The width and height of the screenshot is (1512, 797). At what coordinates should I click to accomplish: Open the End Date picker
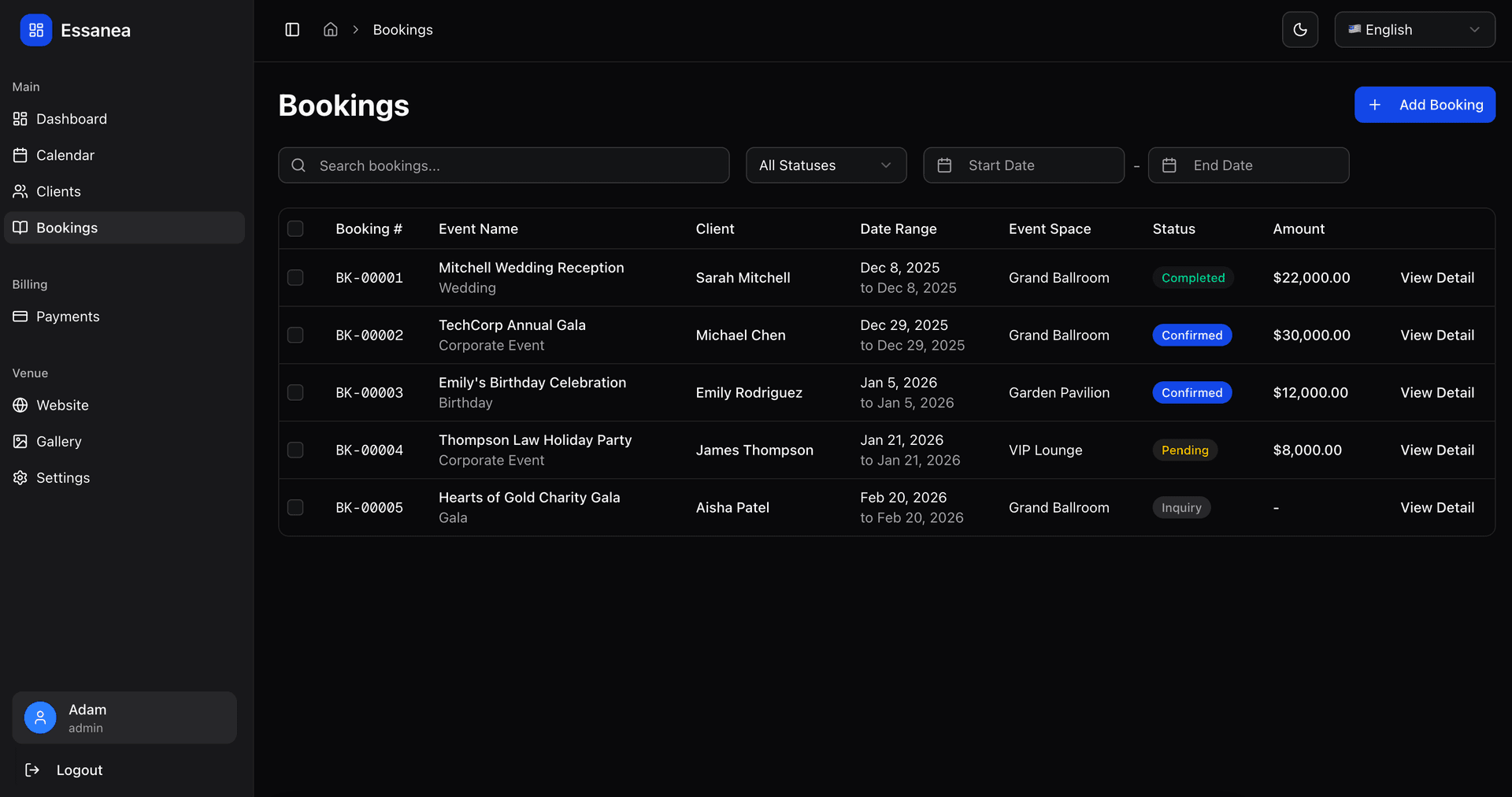tap(1248, 165)
